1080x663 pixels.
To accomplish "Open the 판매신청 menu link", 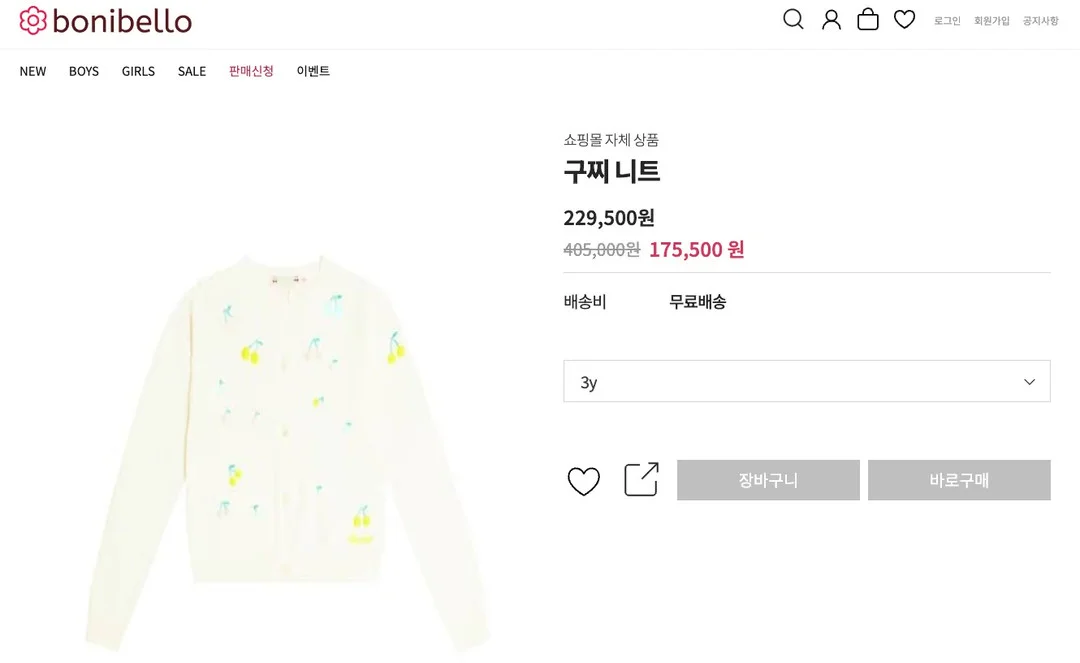I will click(x=251, y=71).
